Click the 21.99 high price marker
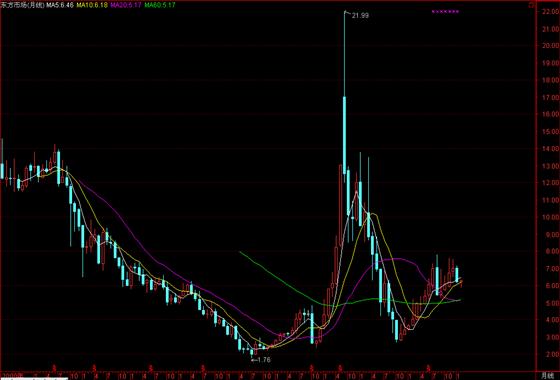 click(360, 15)
